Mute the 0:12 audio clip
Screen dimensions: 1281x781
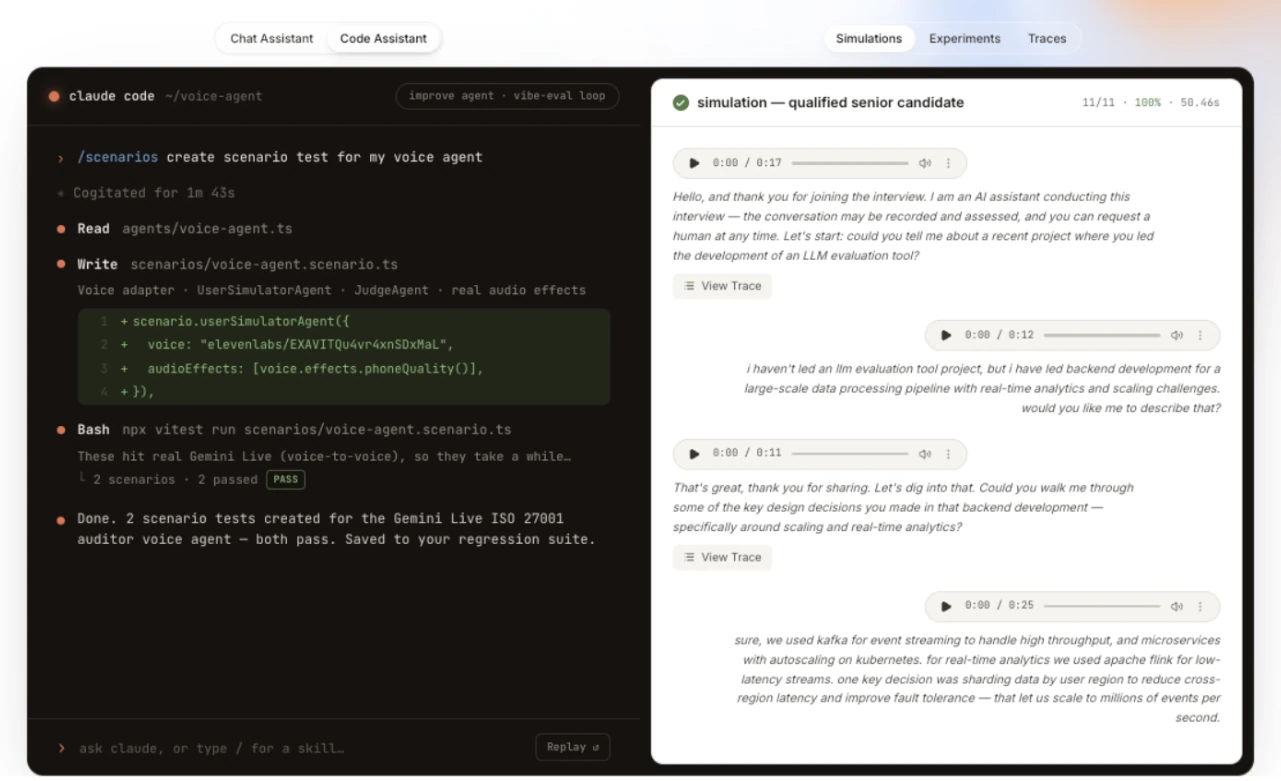coord(1177,335)
